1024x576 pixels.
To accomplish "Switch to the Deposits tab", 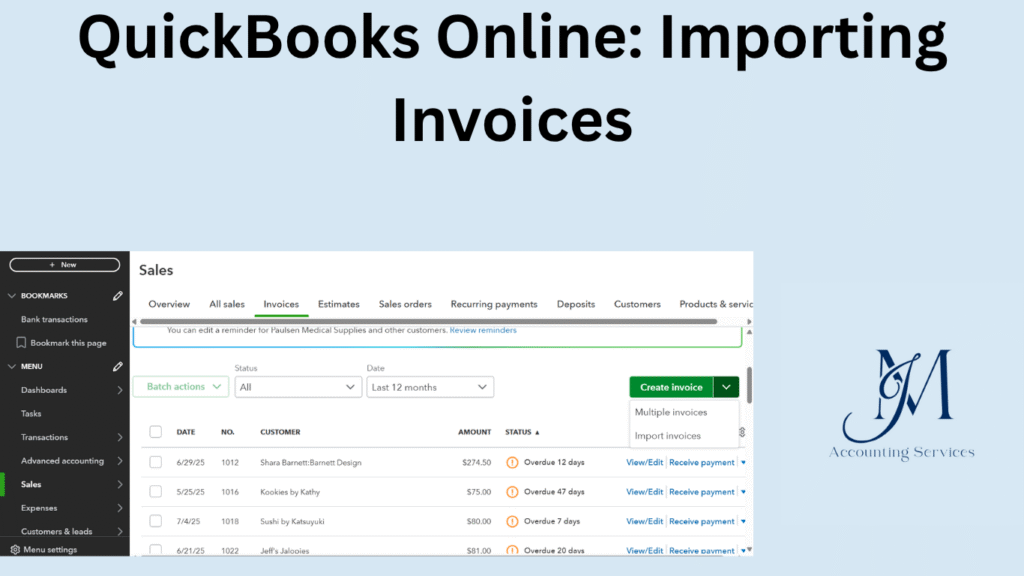I will point(575,304).
